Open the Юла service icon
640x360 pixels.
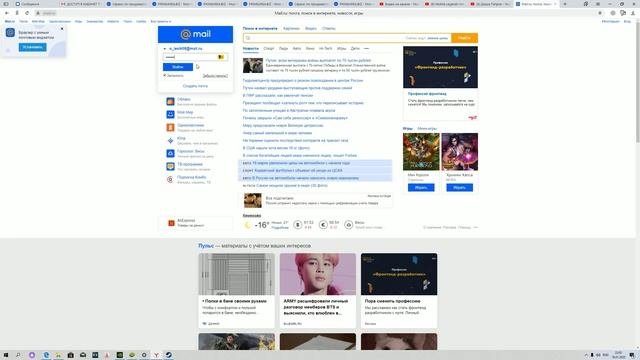pos(170,140)
